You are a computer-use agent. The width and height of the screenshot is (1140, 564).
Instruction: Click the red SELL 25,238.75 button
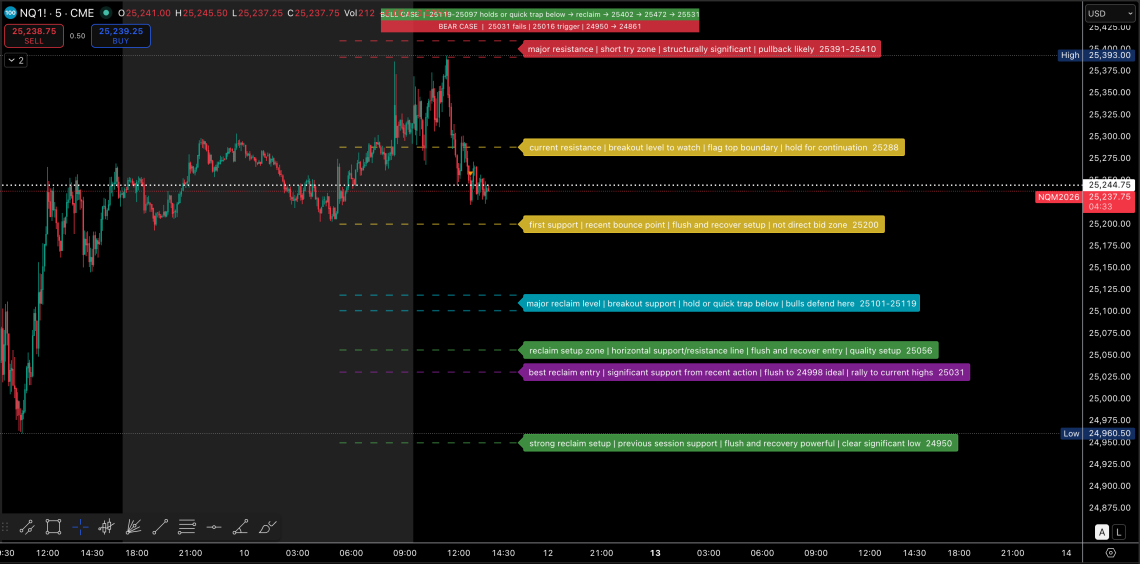pyautogui.click(x=35, y=36)
